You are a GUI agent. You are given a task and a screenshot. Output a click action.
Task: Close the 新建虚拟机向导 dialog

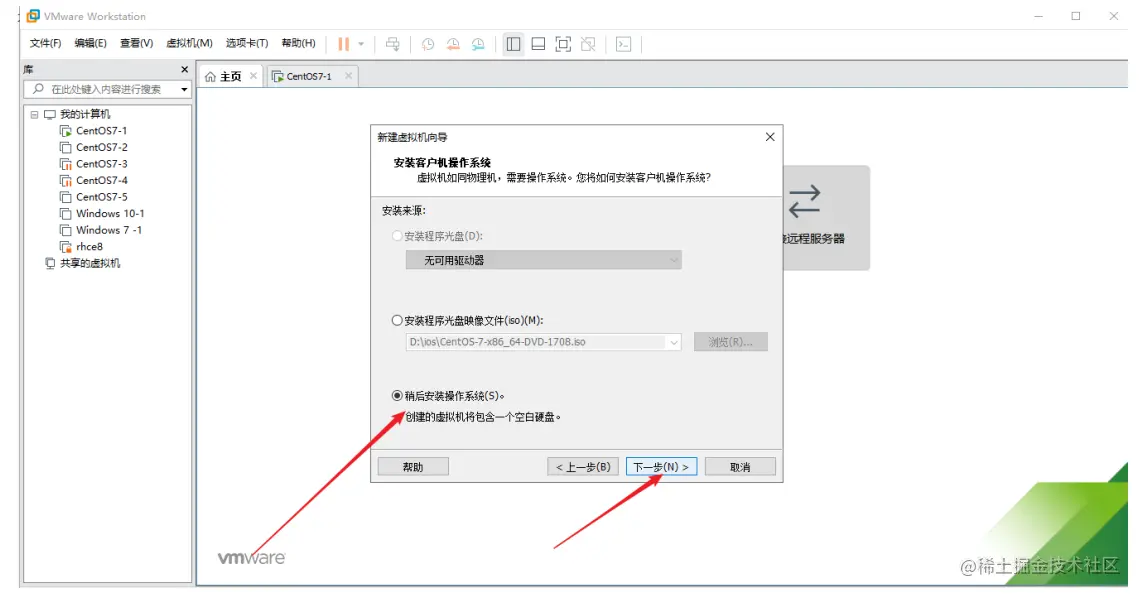point(770,137)
